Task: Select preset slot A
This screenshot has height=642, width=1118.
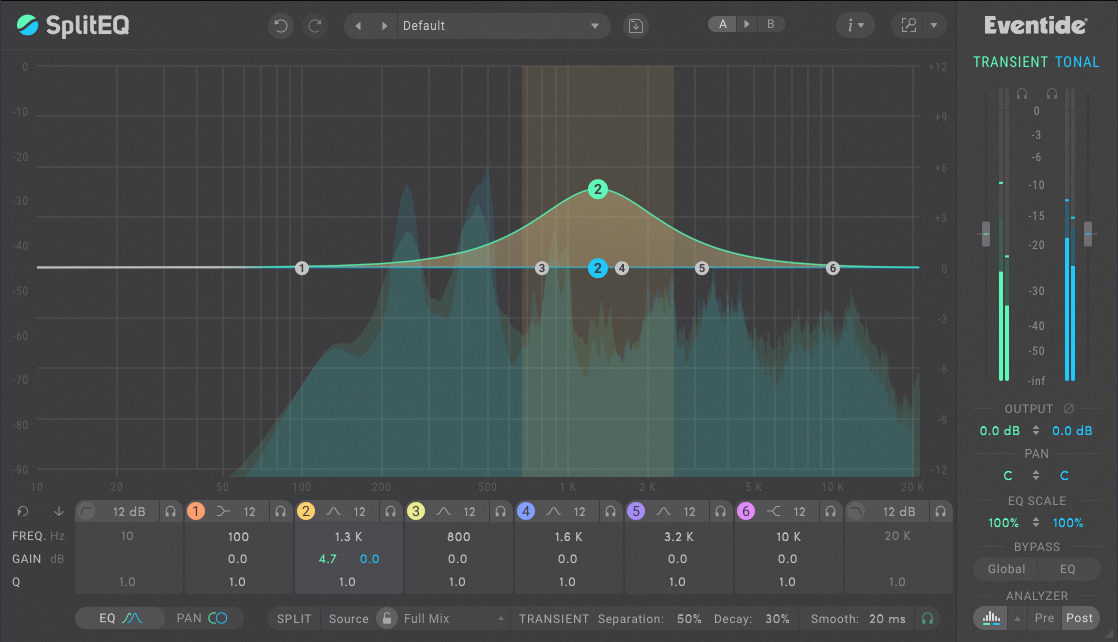Action: pos(722,24)
